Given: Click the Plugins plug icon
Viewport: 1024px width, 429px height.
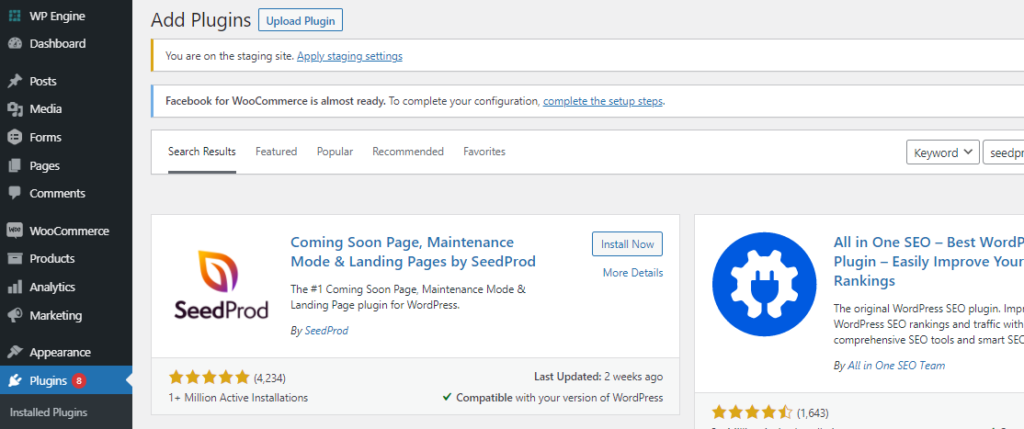Looking at the screenshot, I should coord(14,381).
